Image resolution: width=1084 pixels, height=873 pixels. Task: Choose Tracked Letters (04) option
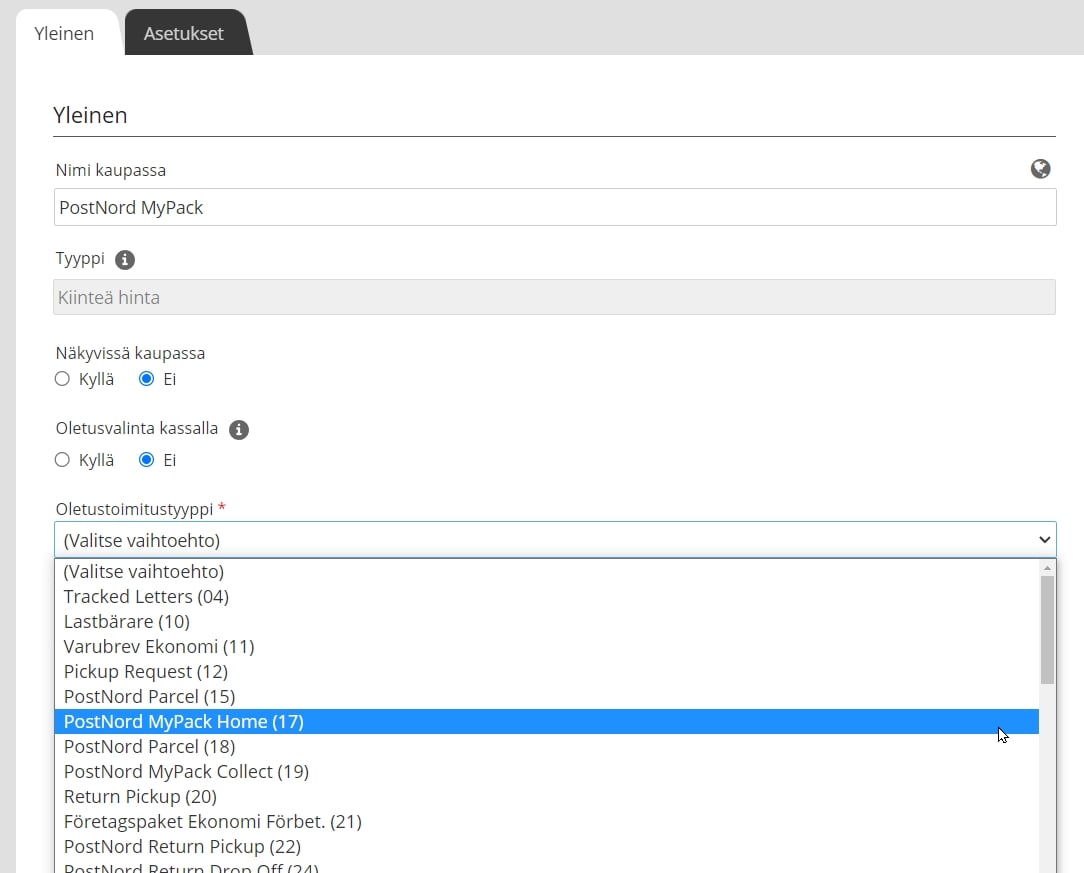pyautogui.click(x=547, y=597)
